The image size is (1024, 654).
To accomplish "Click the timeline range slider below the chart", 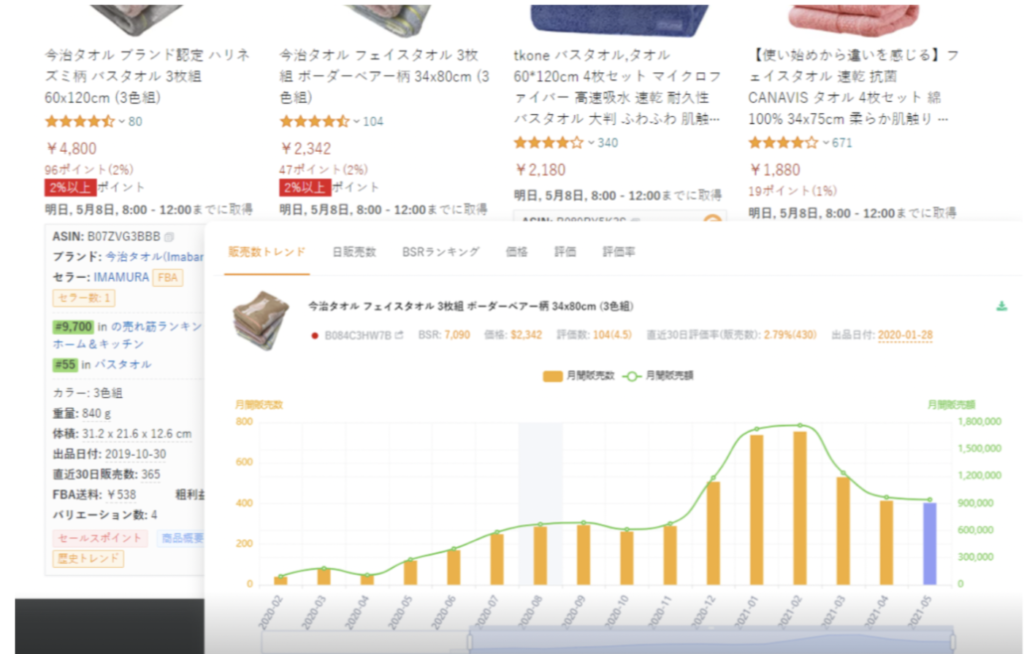I will pyautogui.click(x=710, y=640).
